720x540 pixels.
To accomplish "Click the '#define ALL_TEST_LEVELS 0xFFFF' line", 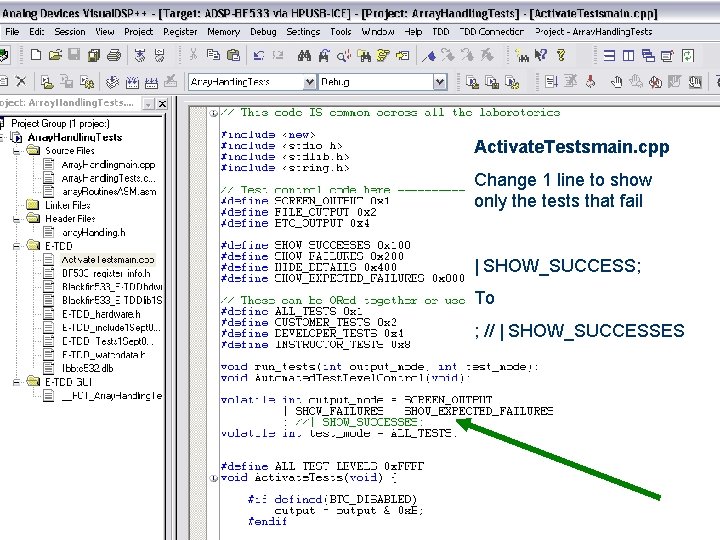I will (322, 467).
